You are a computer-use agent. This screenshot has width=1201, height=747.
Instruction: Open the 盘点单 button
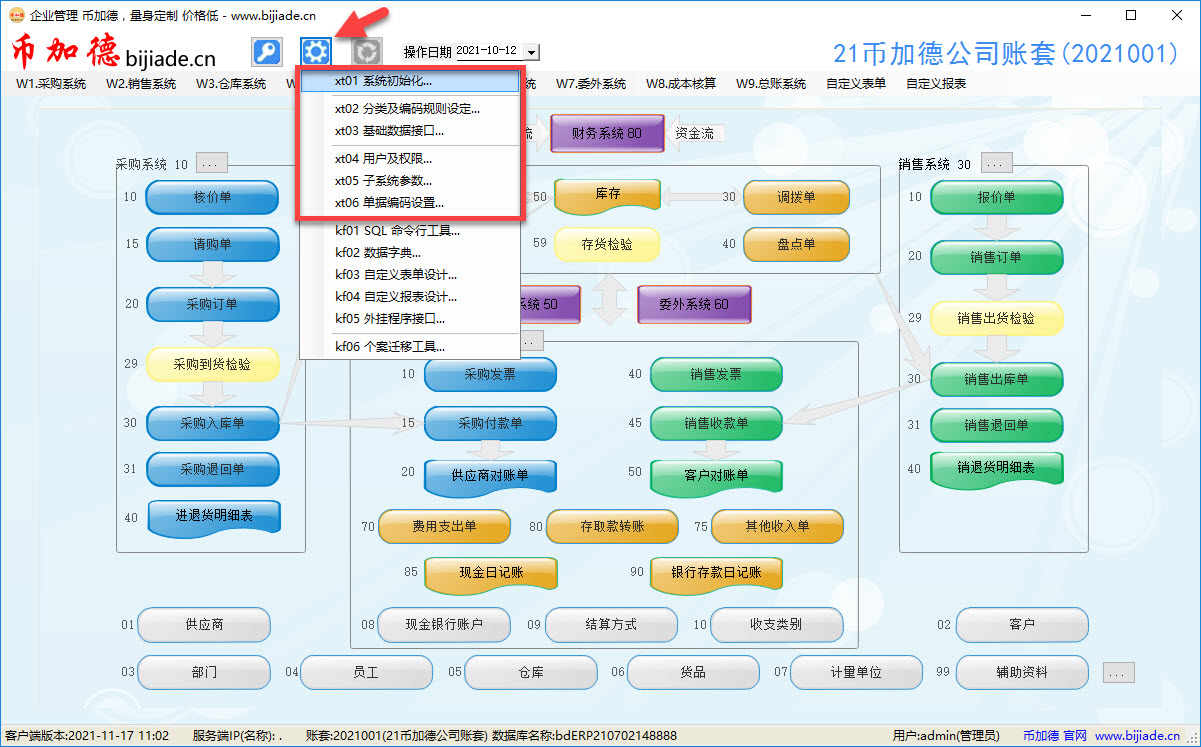tap(797, 244)
